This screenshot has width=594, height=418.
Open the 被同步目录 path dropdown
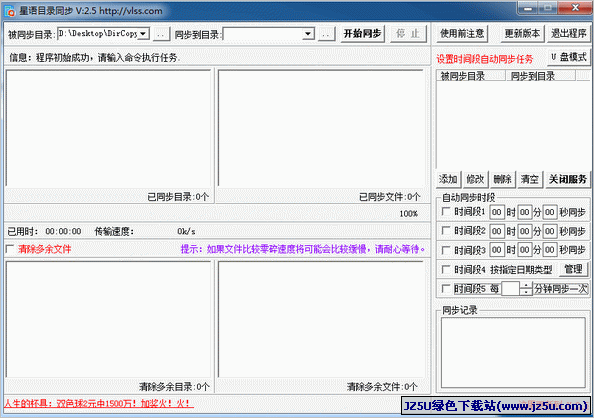(x=143, y=34)
